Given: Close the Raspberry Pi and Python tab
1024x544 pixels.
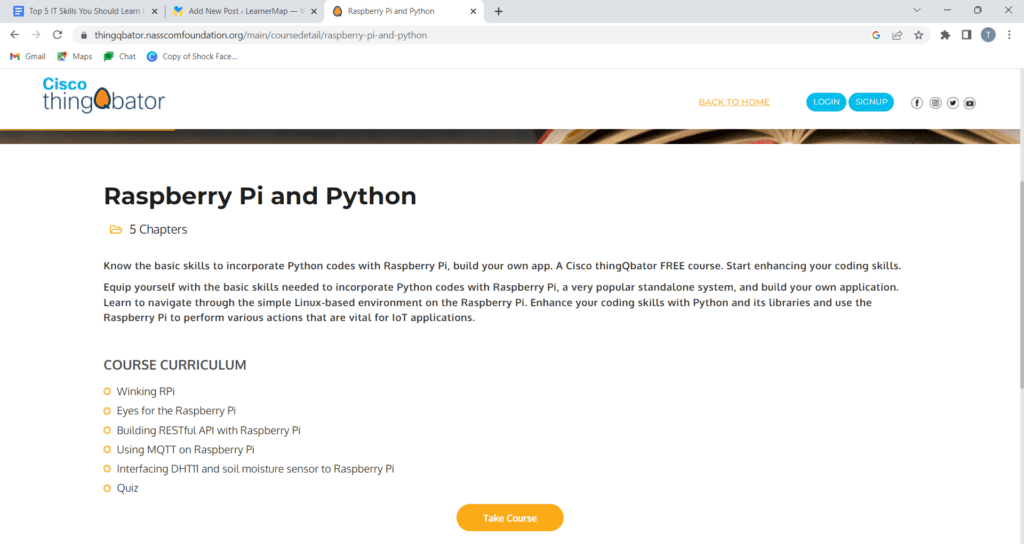Looking at the screenshot, I should click(x=473, y=11).
